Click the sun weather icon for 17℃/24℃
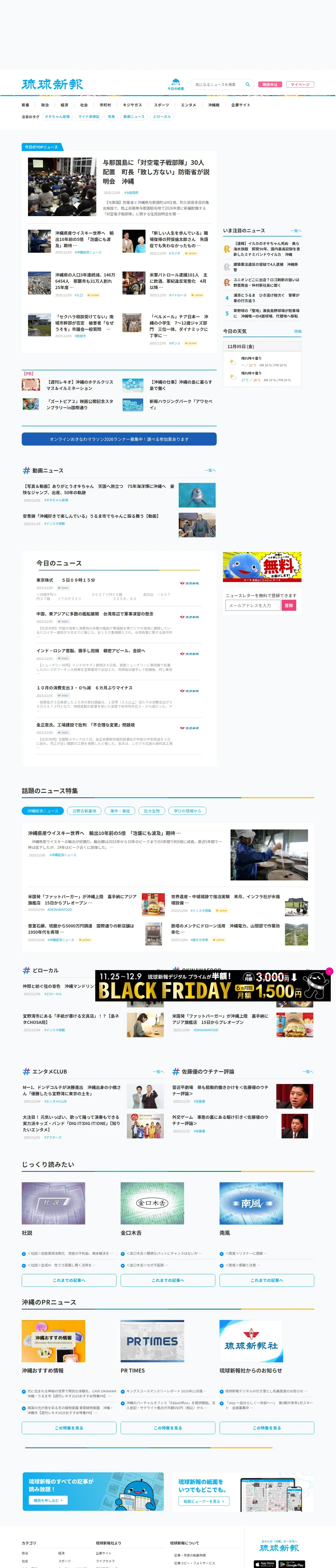 (x=232, y=377)
